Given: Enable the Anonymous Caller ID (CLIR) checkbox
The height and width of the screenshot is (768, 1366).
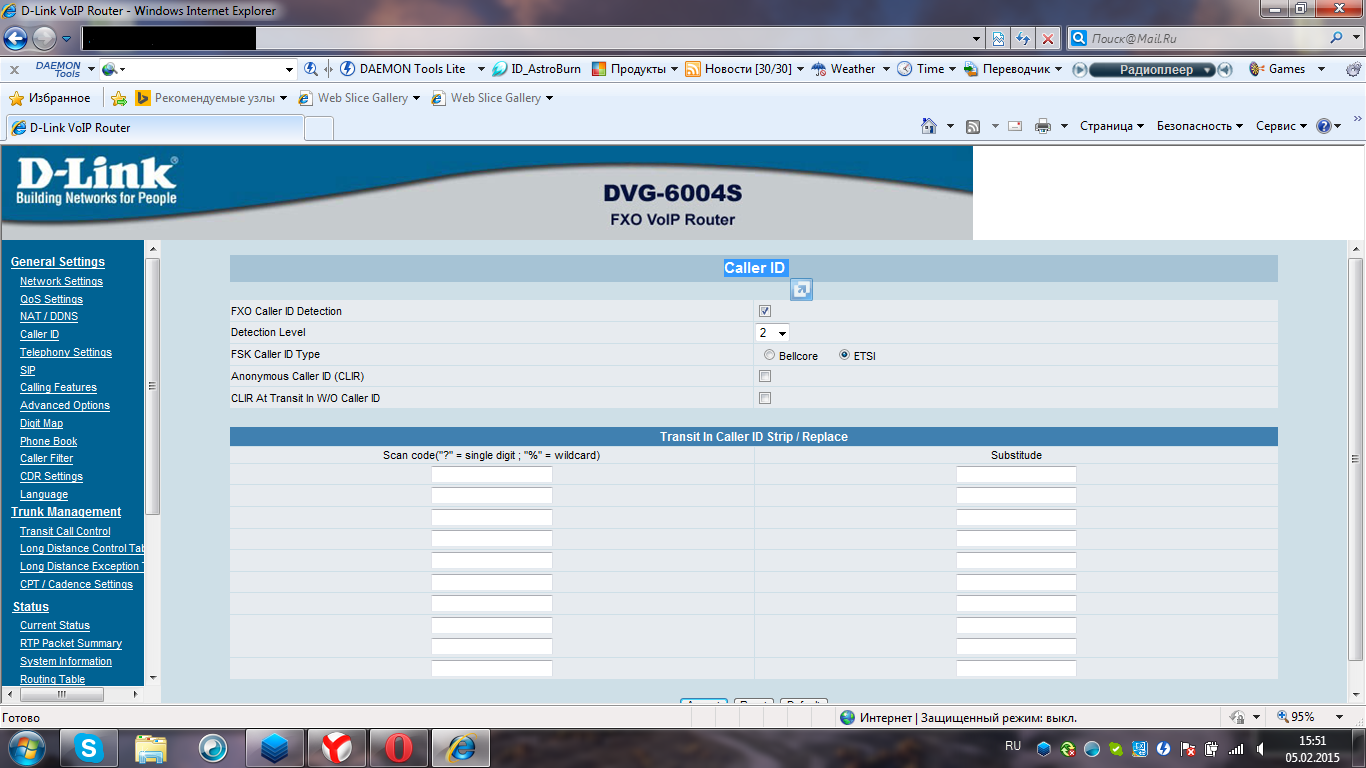Looking at the screenshot, I should coord(765,377).
